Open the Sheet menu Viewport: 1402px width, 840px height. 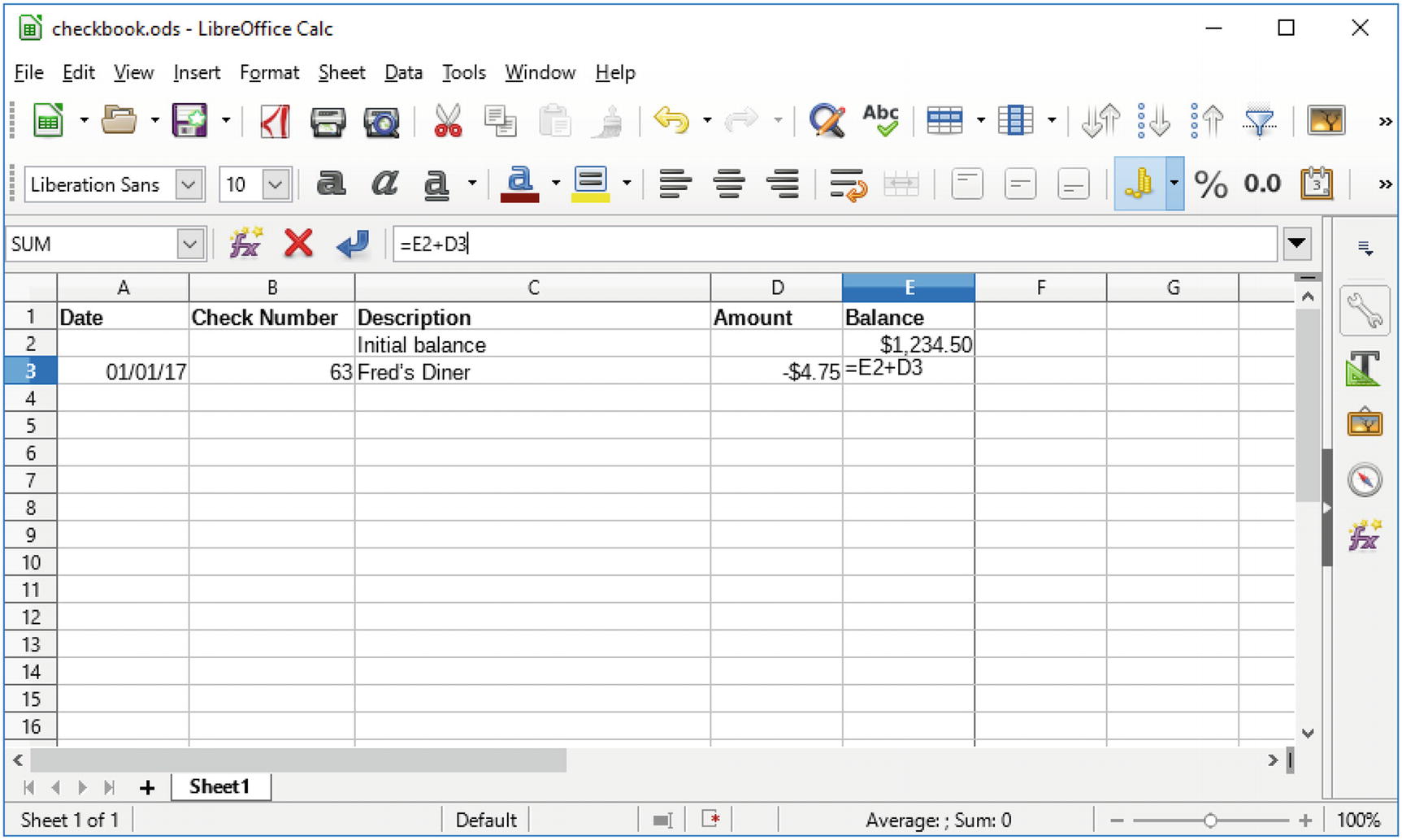[x=341, y=73]
